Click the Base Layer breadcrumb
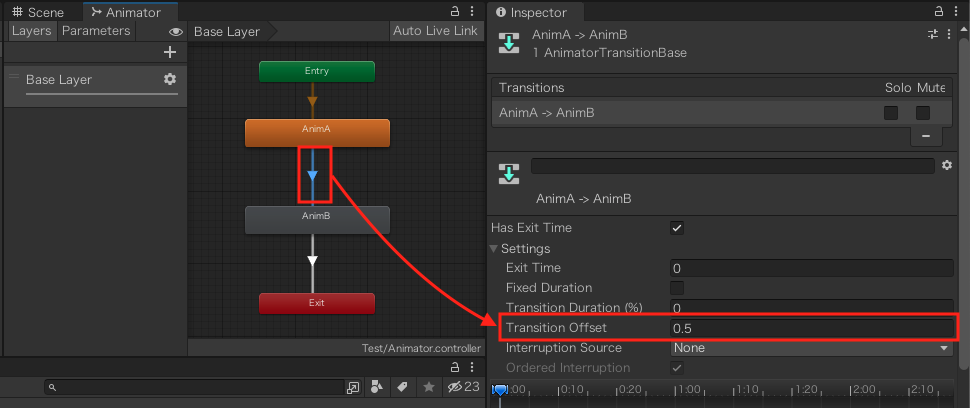Screen dimensions: 970x408 click(227, 32)
